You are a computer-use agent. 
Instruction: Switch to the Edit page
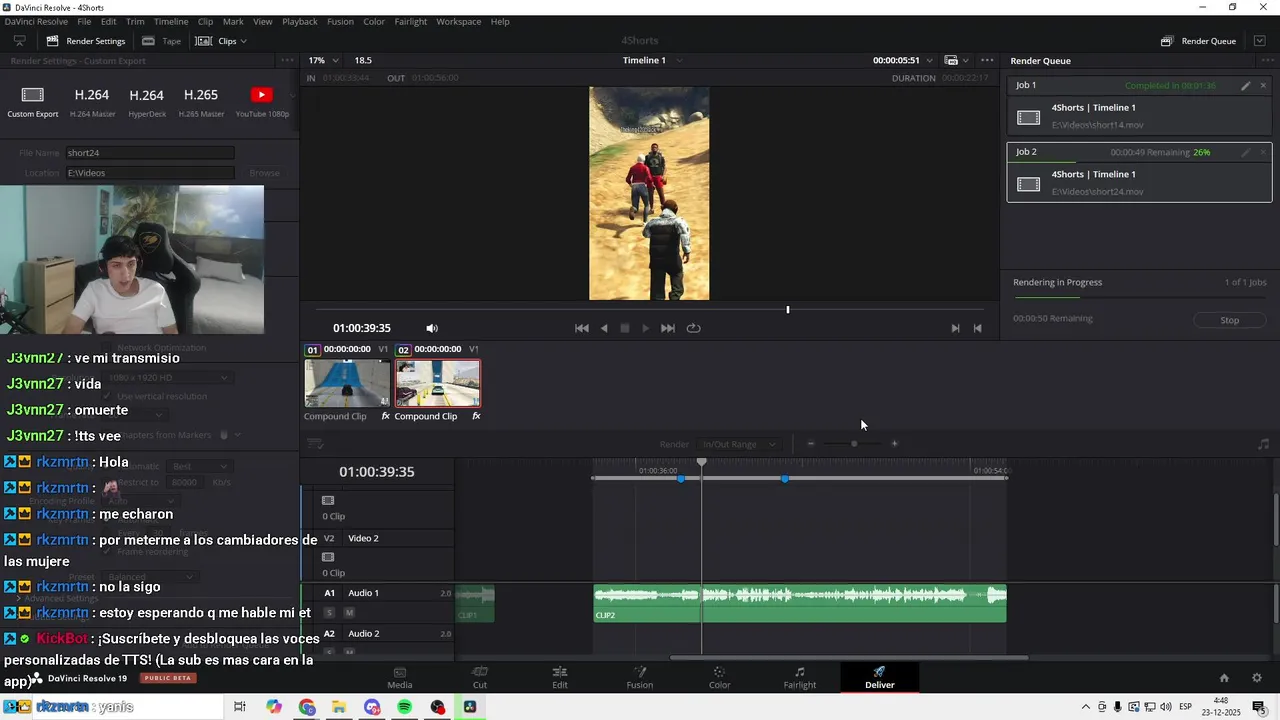pos(560,677)
